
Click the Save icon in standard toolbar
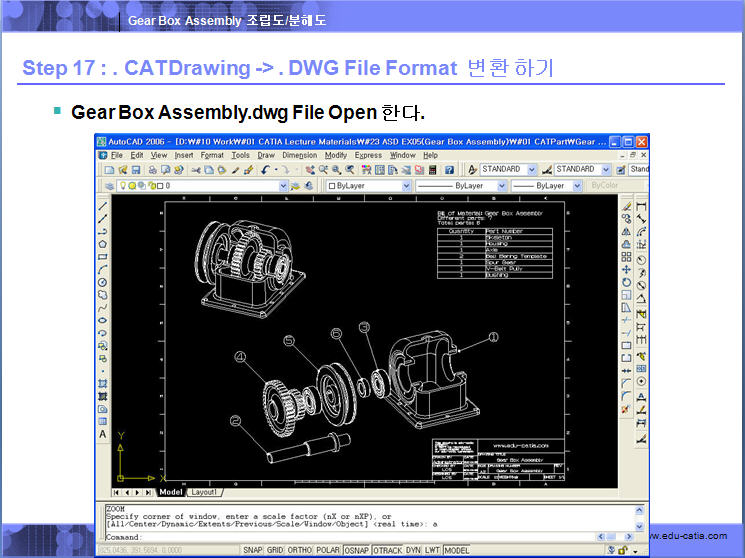(136, 170)
